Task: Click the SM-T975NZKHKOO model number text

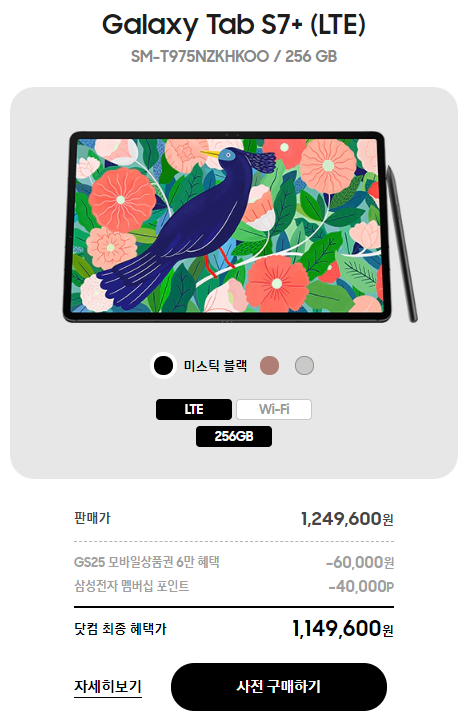Action: pyautogui.click(x=200, y=56)
